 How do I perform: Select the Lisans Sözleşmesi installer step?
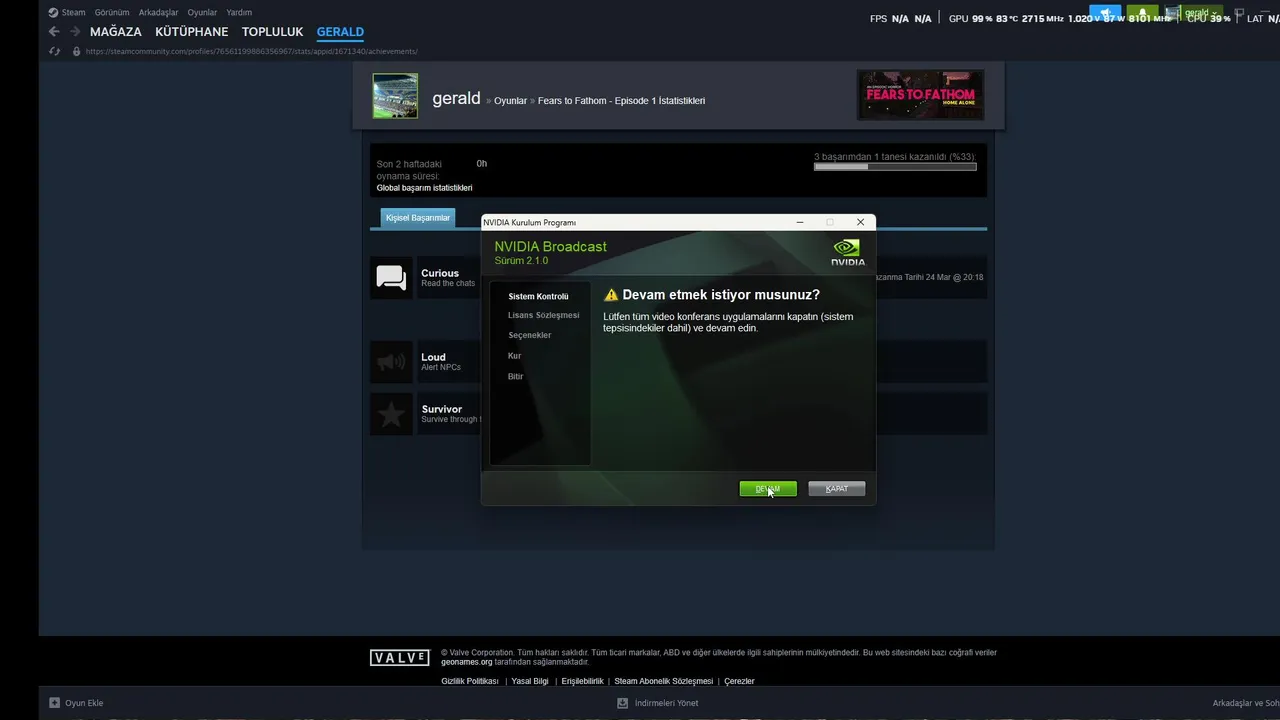coord(543,315)
